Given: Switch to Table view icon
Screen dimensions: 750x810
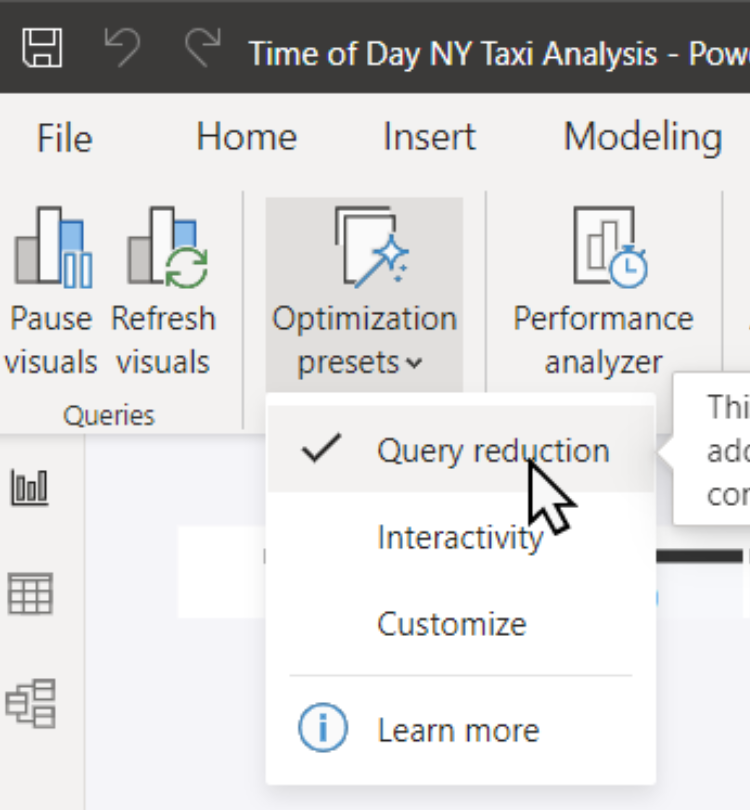Looking at the screenshot, I should (30, 594).
